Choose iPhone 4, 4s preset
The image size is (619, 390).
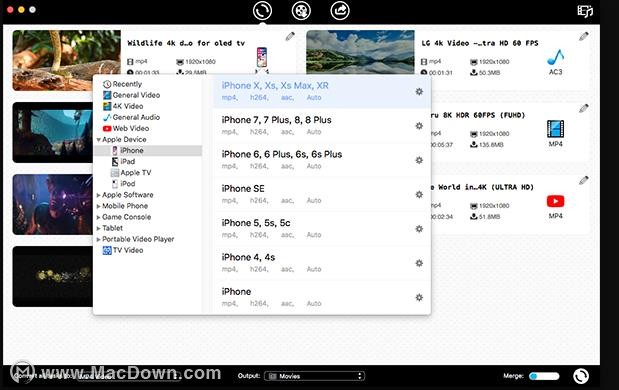(322, 263)
